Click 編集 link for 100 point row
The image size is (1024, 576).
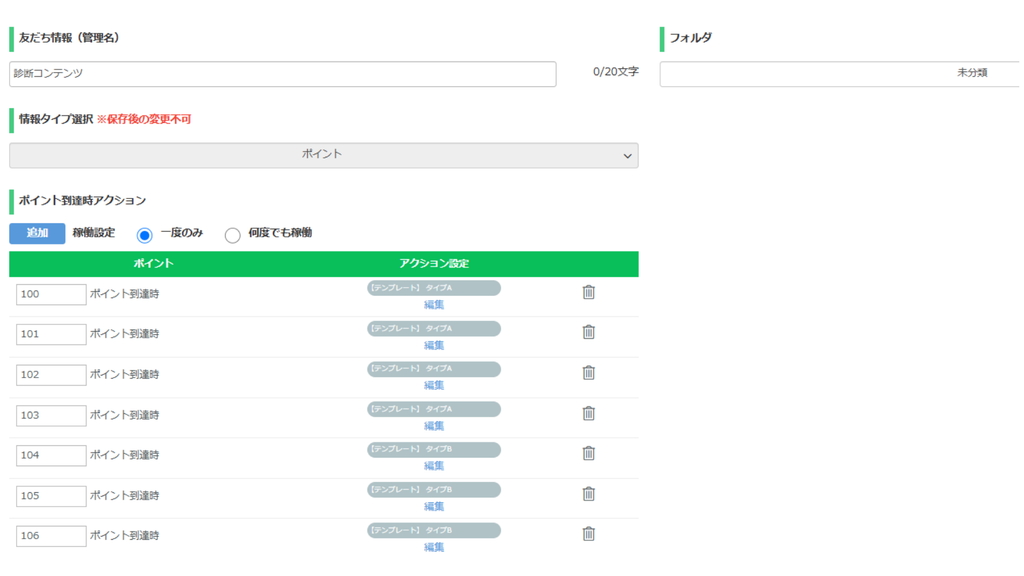click(x=434, y=304)
